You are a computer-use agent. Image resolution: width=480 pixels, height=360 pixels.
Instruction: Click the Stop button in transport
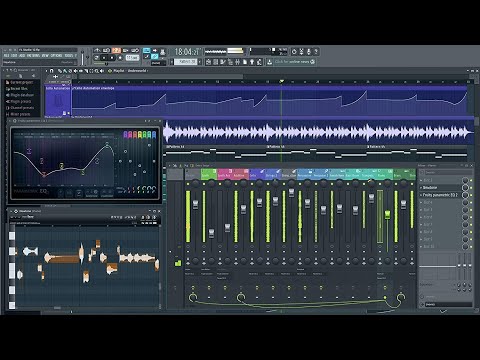[112, 57]
